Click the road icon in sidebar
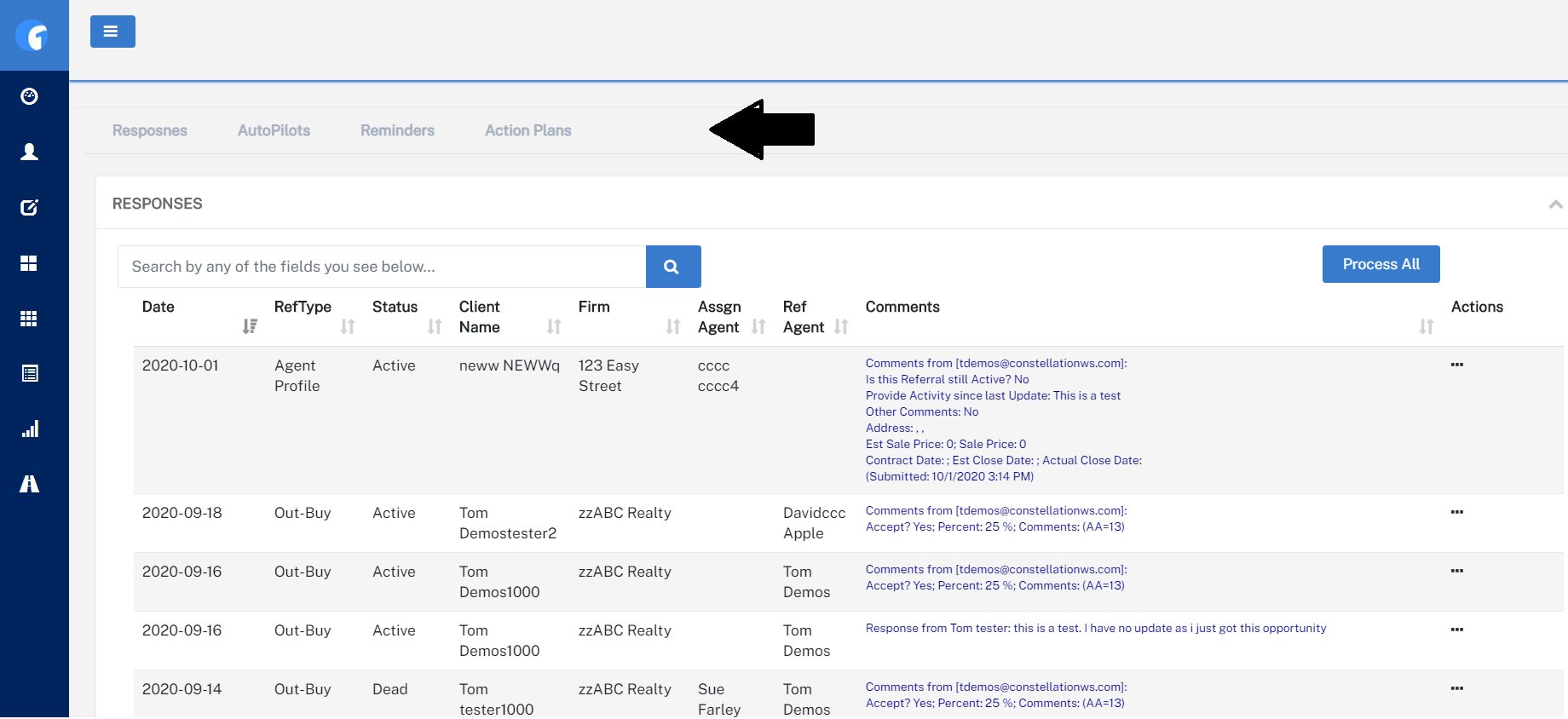 (29, 484)
